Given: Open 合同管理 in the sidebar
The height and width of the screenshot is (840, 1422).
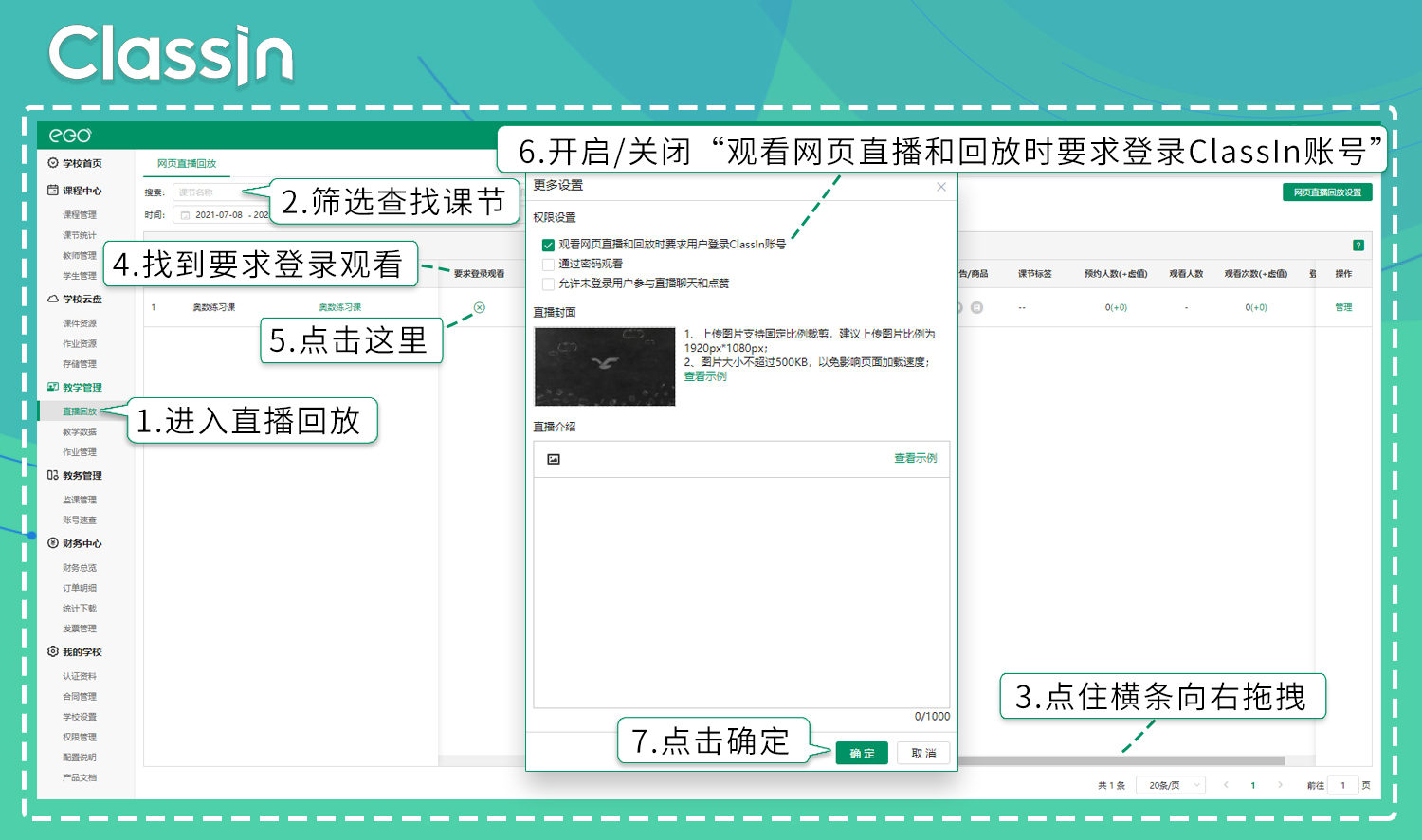Looking at the screenshot, I should coord(80,697).
